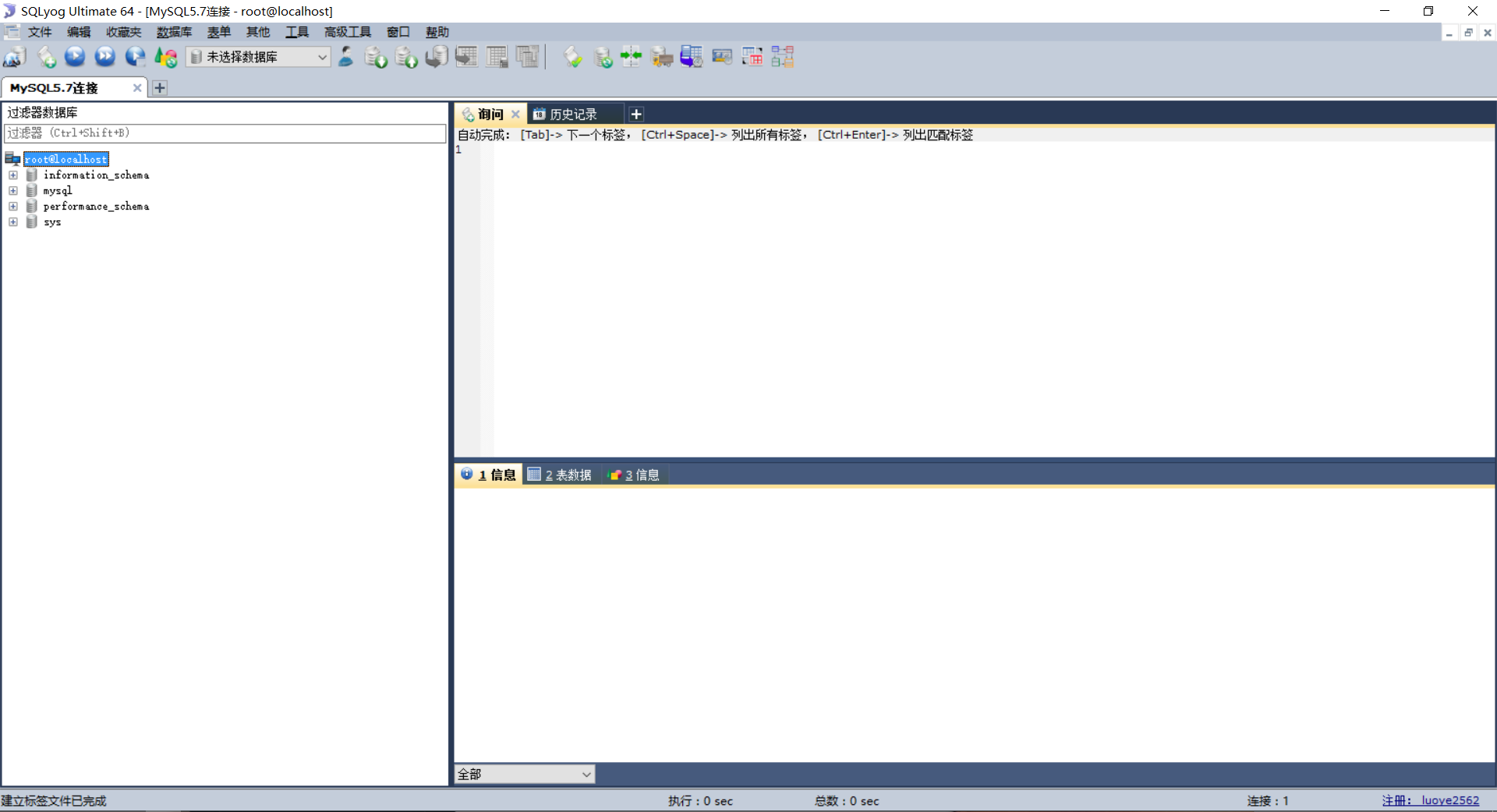The image size is (1497, 812).
Task: Click the data sync green arrows icon
Action: coord(632,57)
